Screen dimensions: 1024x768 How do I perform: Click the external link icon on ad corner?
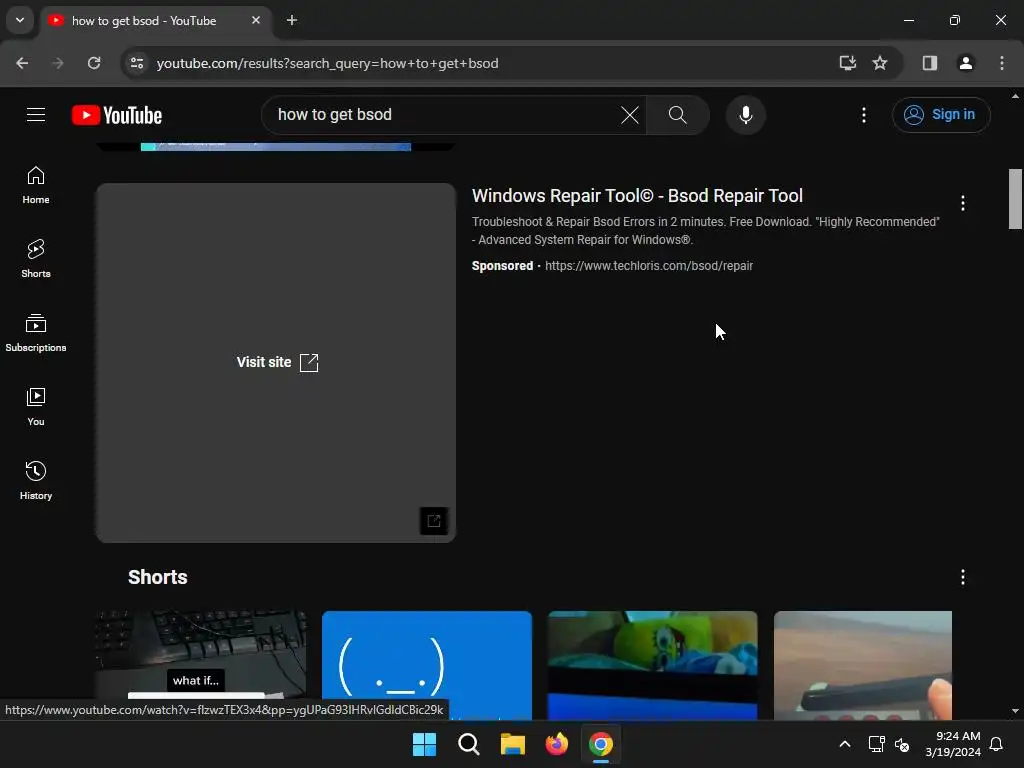point(434,521)
